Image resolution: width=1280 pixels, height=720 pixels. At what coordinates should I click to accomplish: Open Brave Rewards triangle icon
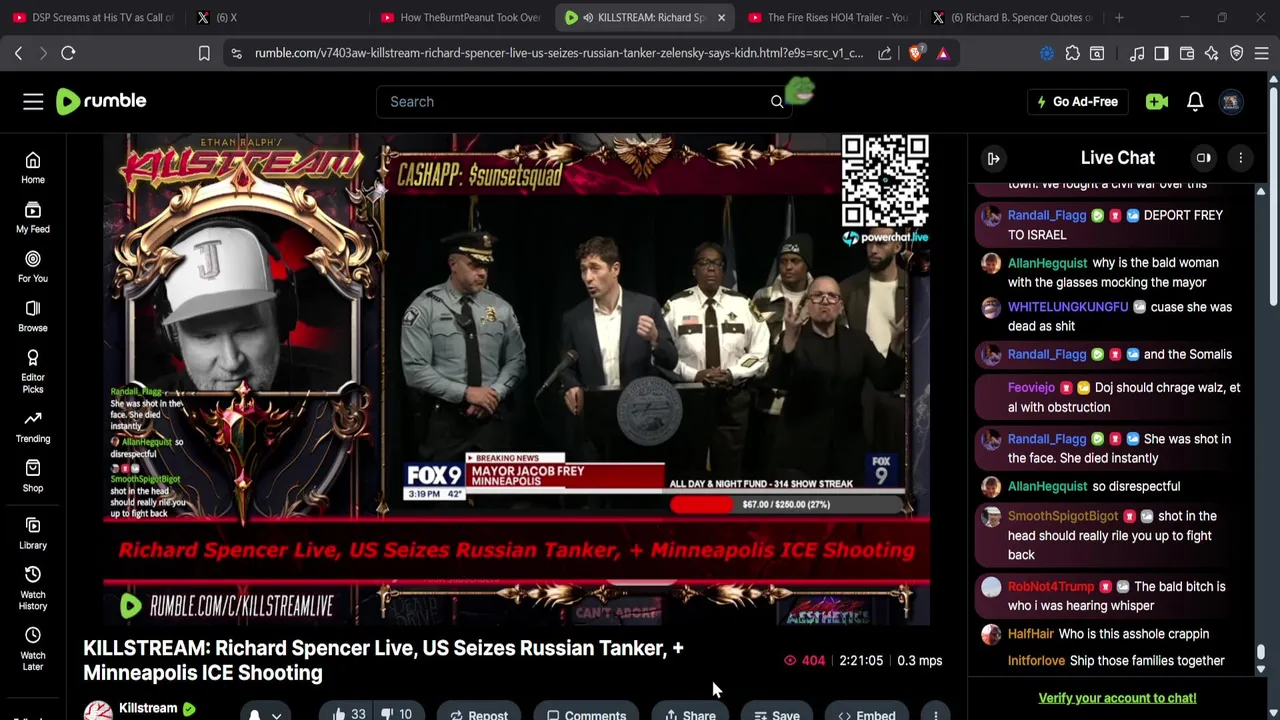943,53
